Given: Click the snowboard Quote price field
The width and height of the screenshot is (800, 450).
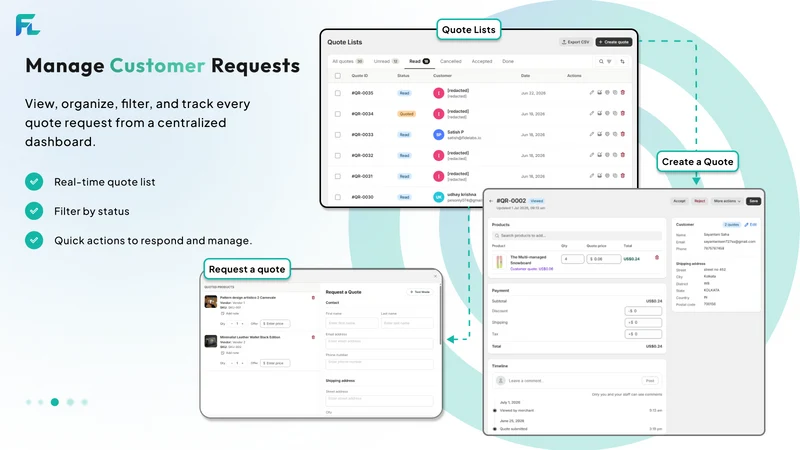Looking at the screenshot, I should 604,259.
